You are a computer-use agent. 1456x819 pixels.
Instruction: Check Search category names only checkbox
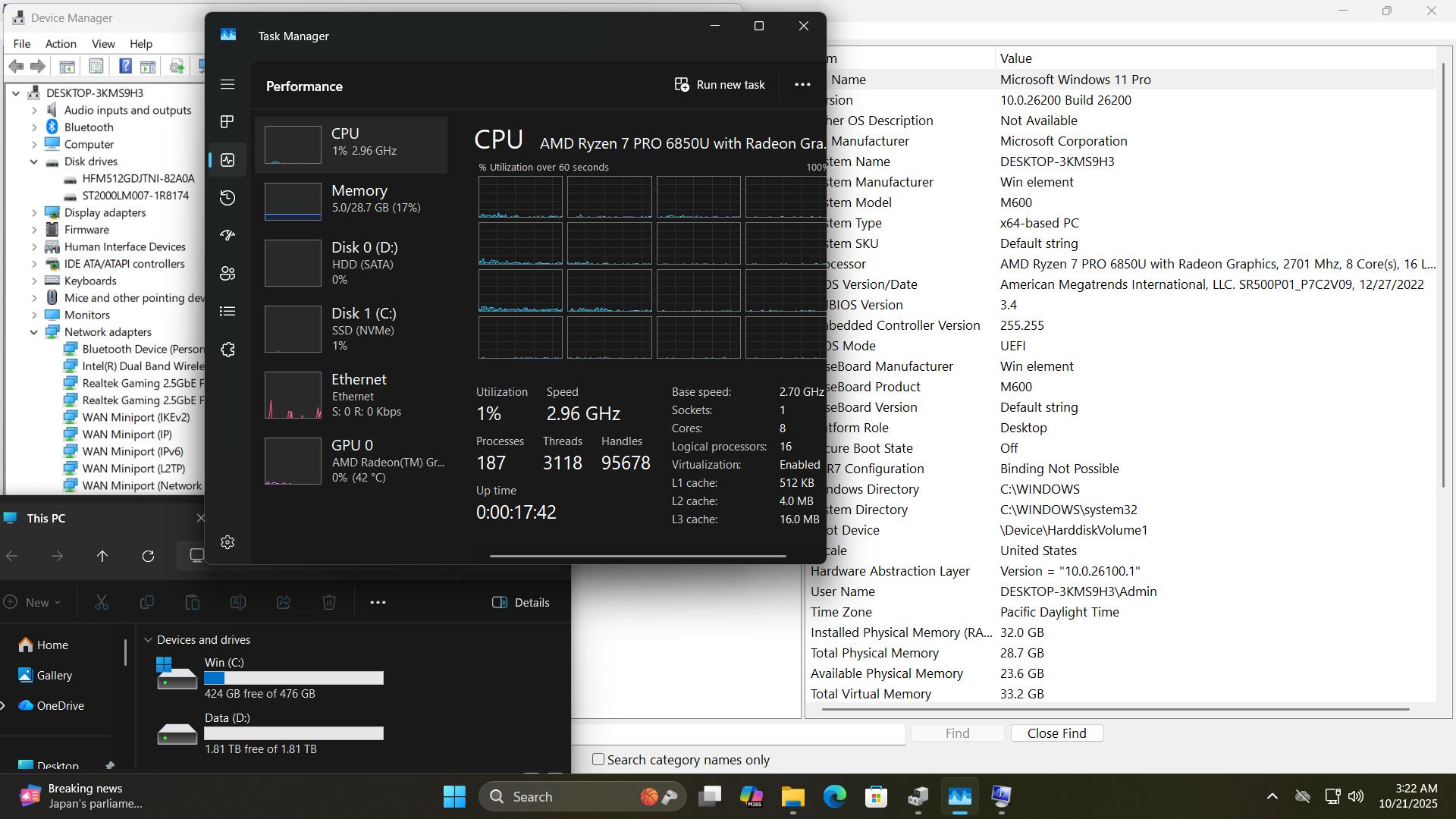[x=598, y=759]
